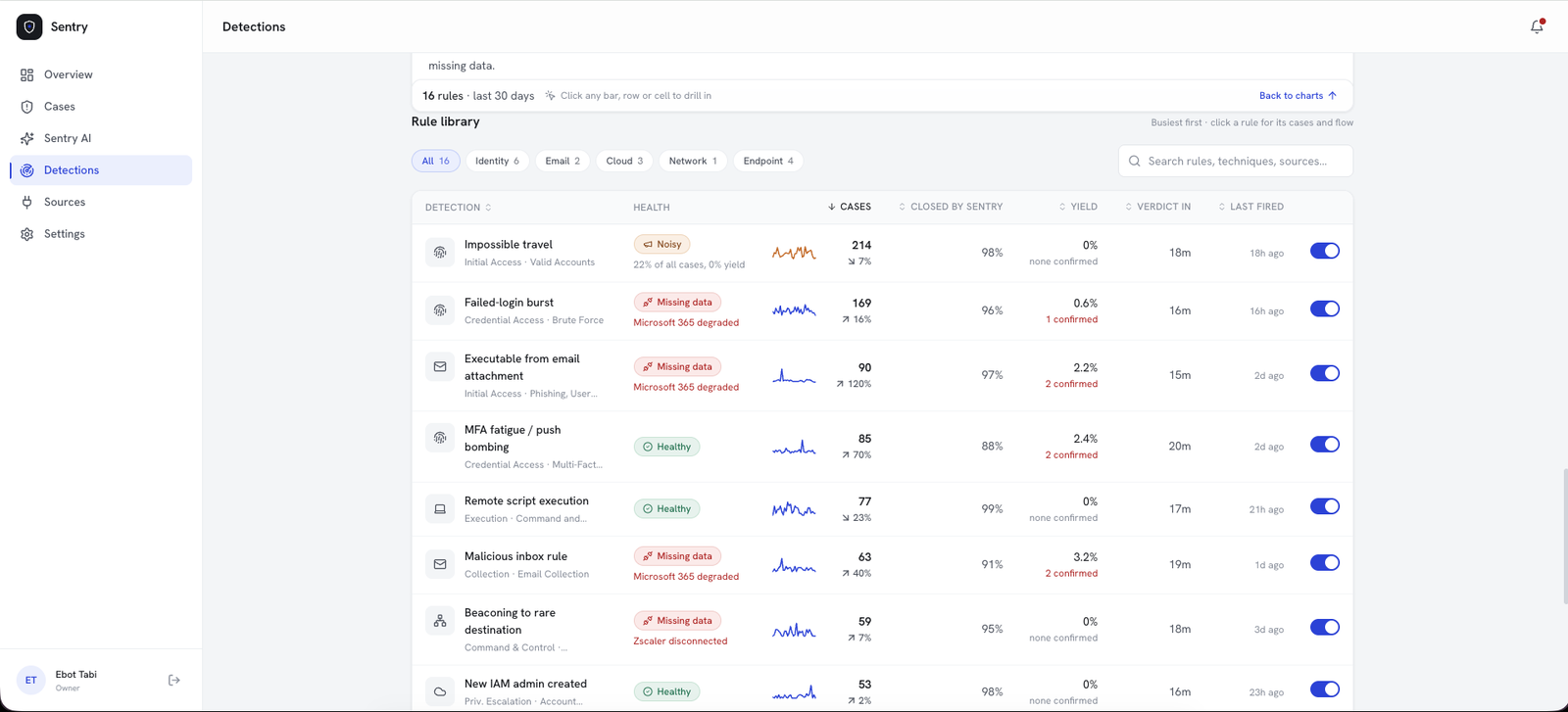The width and height of the screenshot is (1568, 712).
Task: Click the network icon for Beaconing to rare destination
Action: click(440, 621)
